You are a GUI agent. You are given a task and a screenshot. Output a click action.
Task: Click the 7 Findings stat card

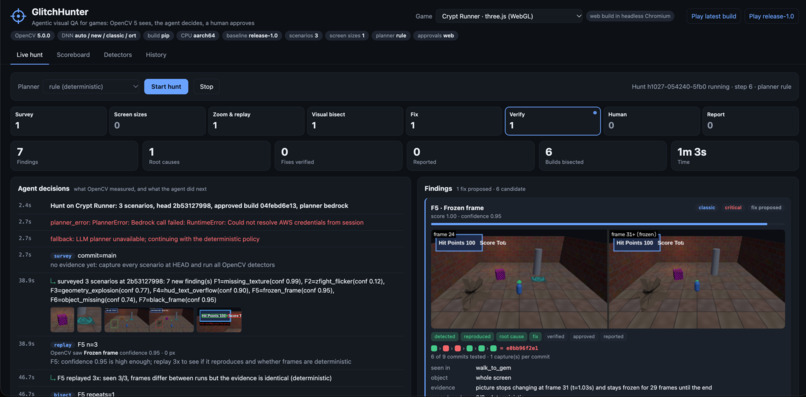[x=74, y=156]
